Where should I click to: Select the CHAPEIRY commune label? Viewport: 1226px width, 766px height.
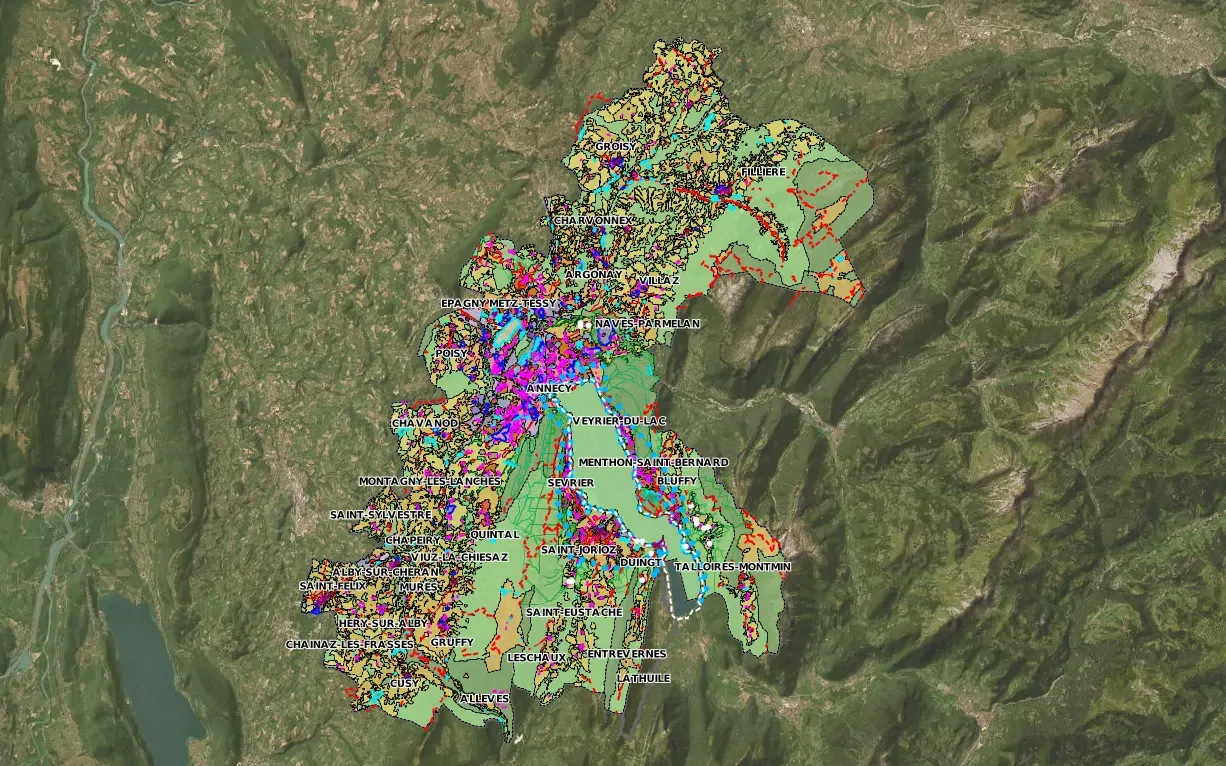412,540
